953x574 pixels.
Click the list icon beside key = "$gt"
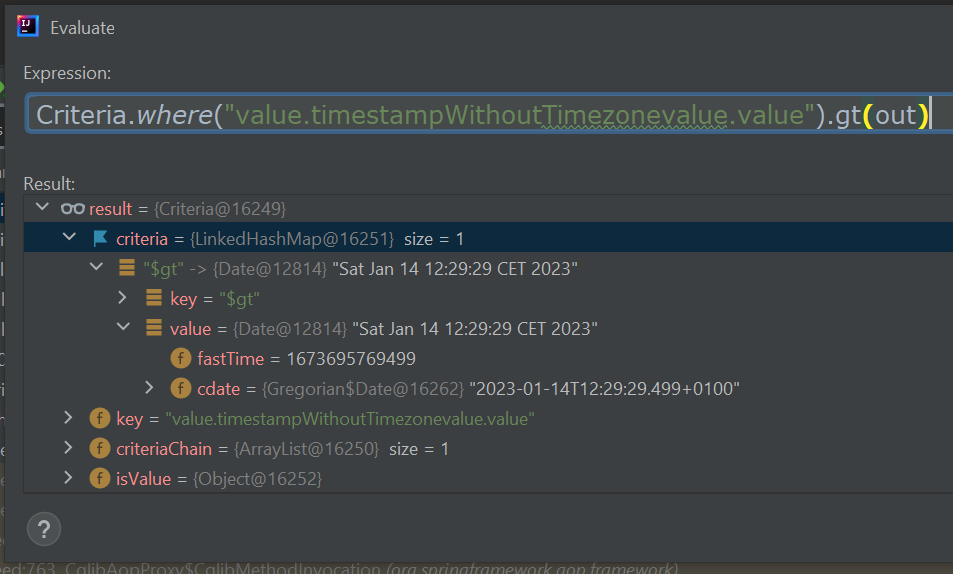click(x=154, y=297)
